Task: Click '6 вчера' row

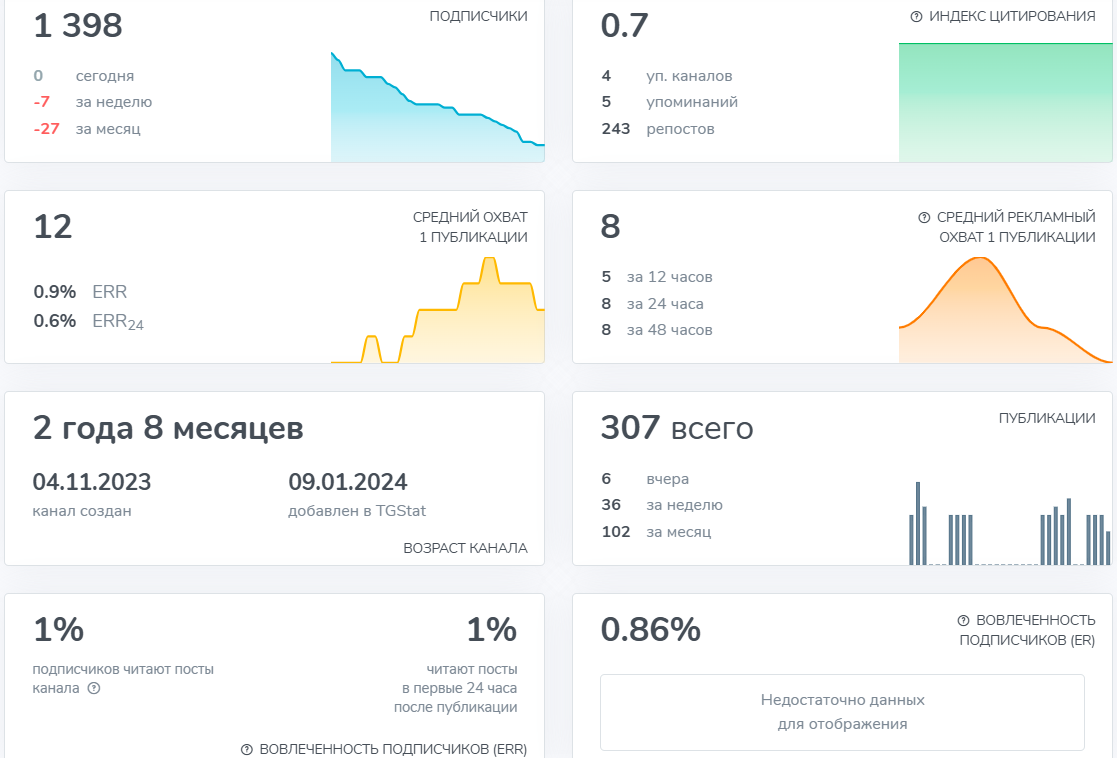Action: pos(645,479)
